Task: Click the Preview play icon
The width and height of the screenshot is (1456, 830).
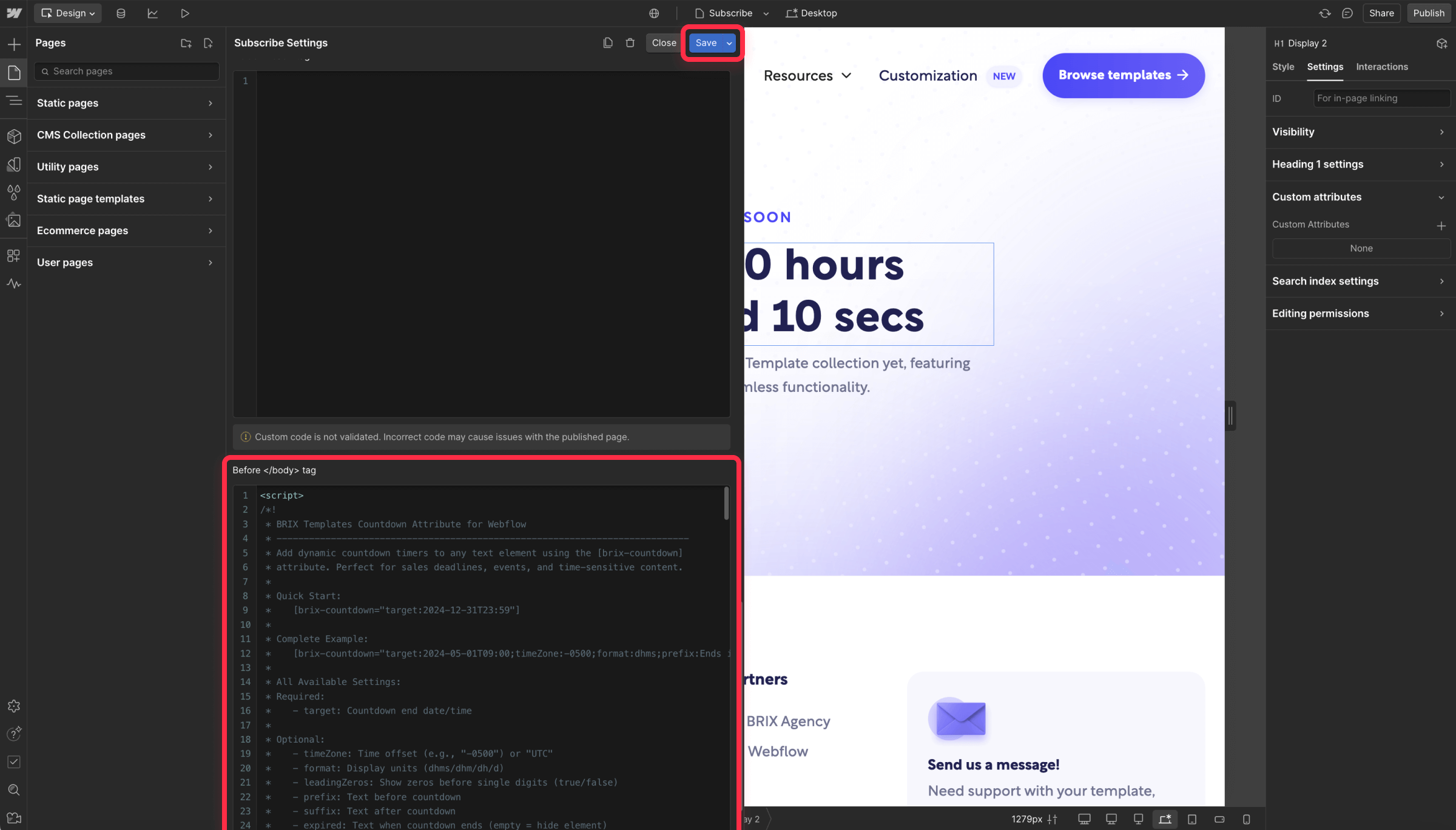Action: [185, 13]
